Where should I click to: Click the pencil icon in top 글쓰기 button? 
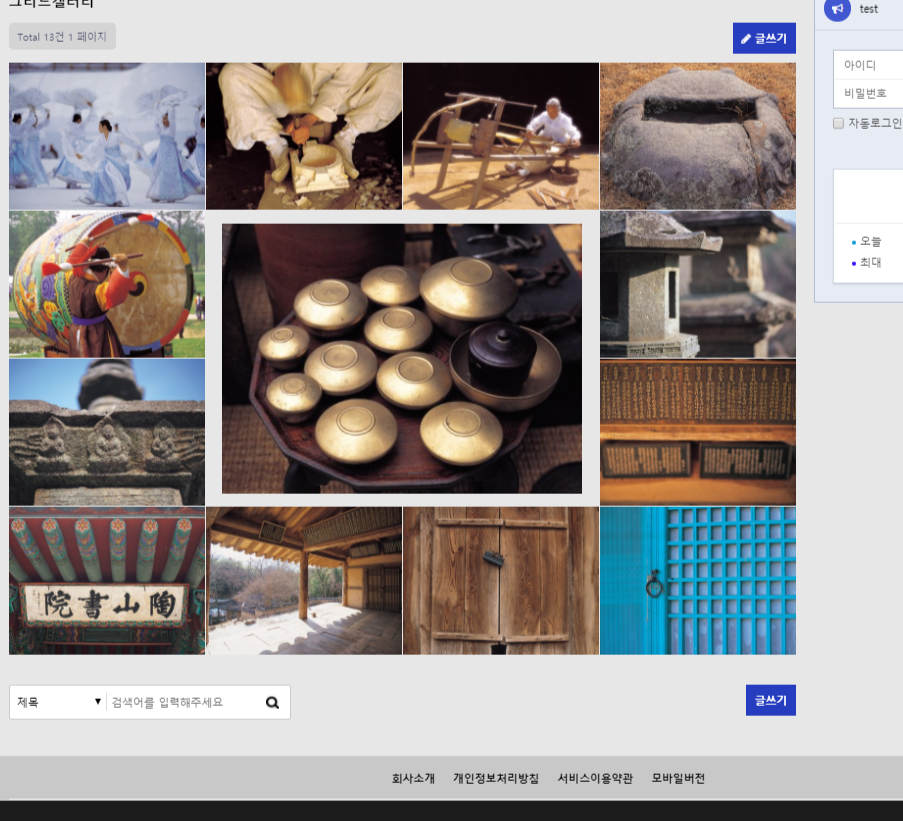(x=745, y=39)
